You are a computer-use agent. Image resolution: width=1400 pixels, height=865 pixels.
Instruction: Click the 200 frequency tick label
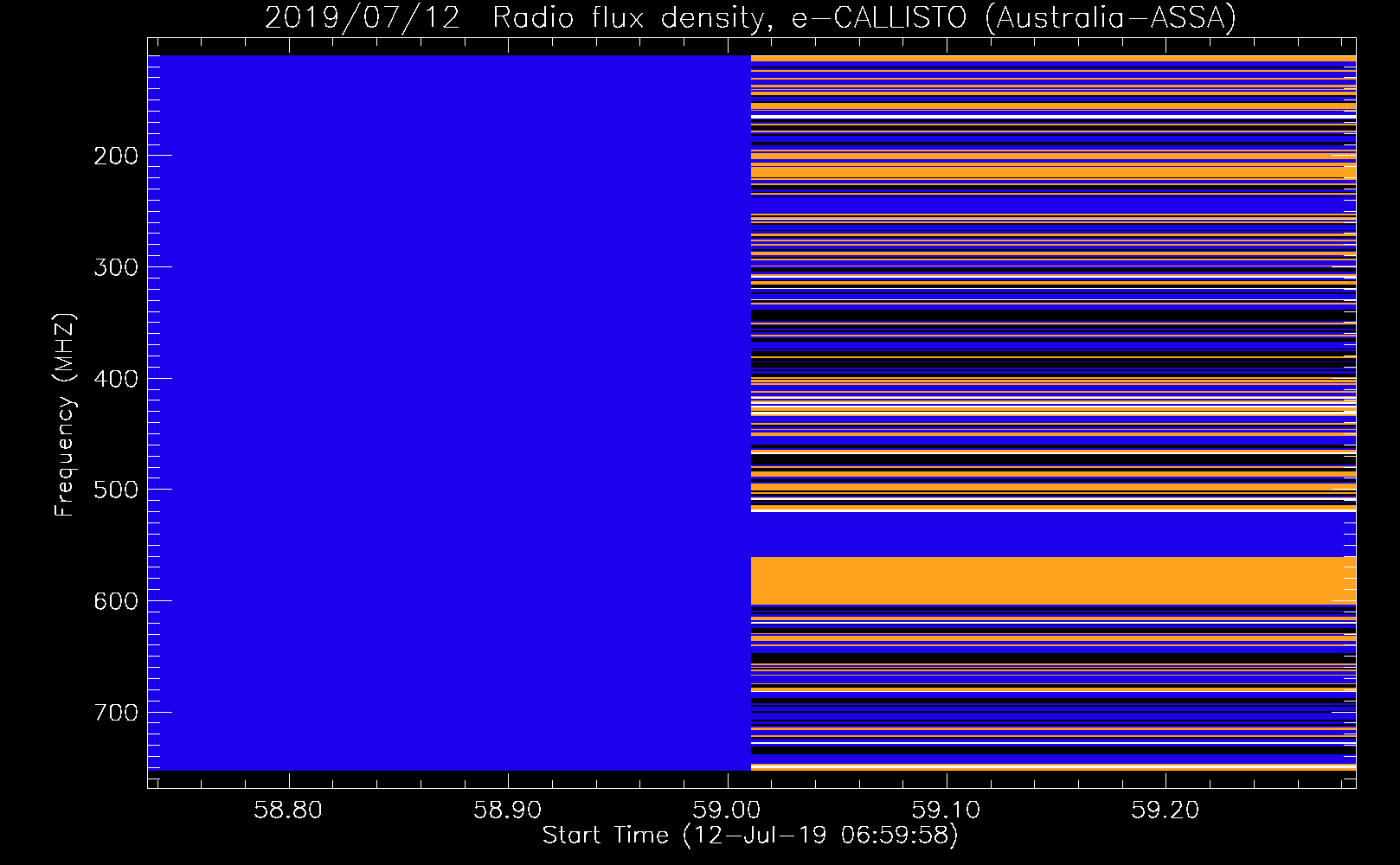(x=116, y=156)
